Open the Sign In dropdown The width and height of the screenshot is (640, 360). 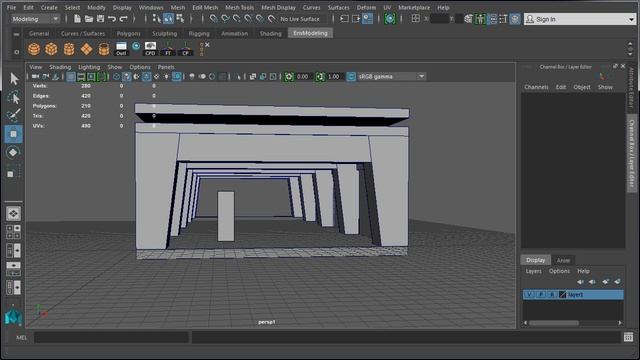pos(580,19)
